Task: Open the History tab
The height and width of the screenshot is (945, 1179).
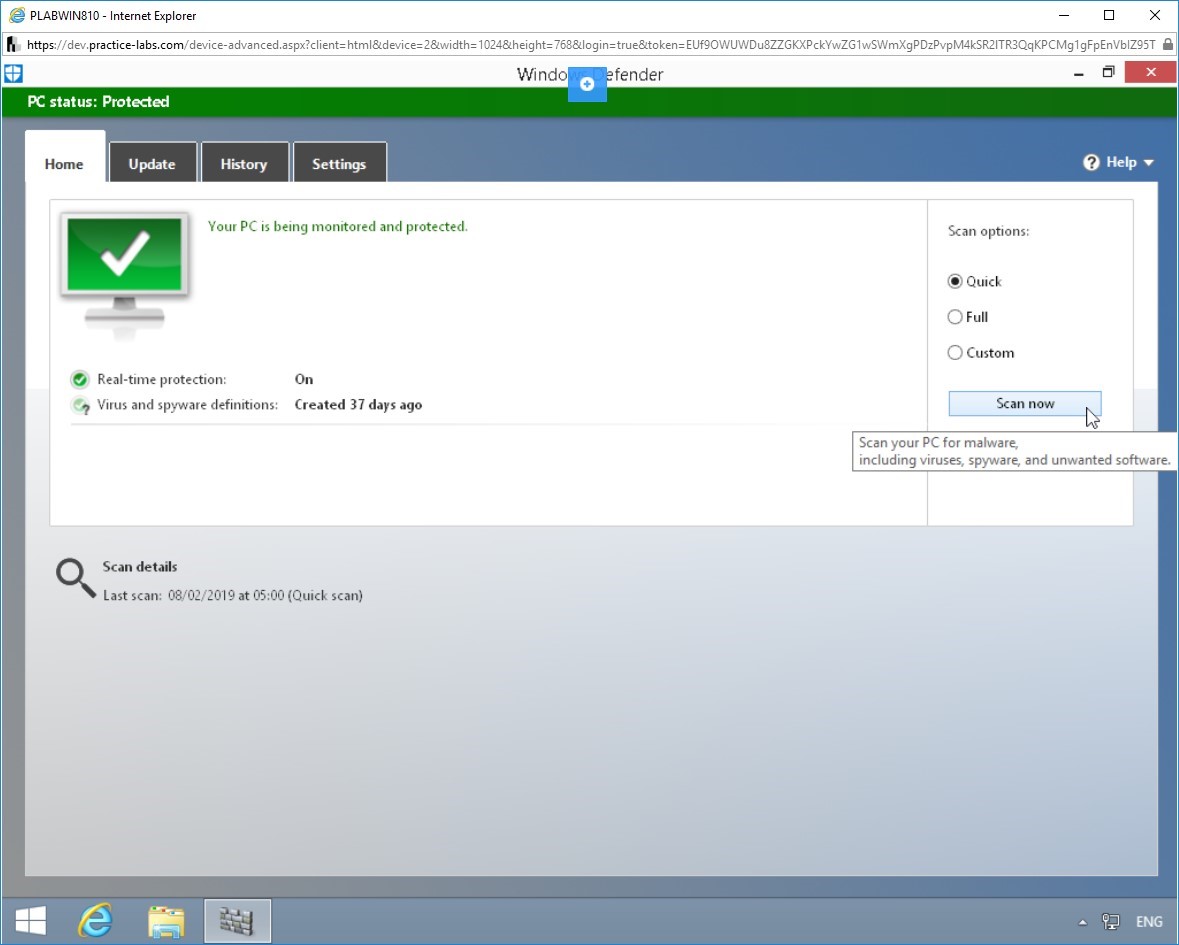Action: click(x=244, y=163)
